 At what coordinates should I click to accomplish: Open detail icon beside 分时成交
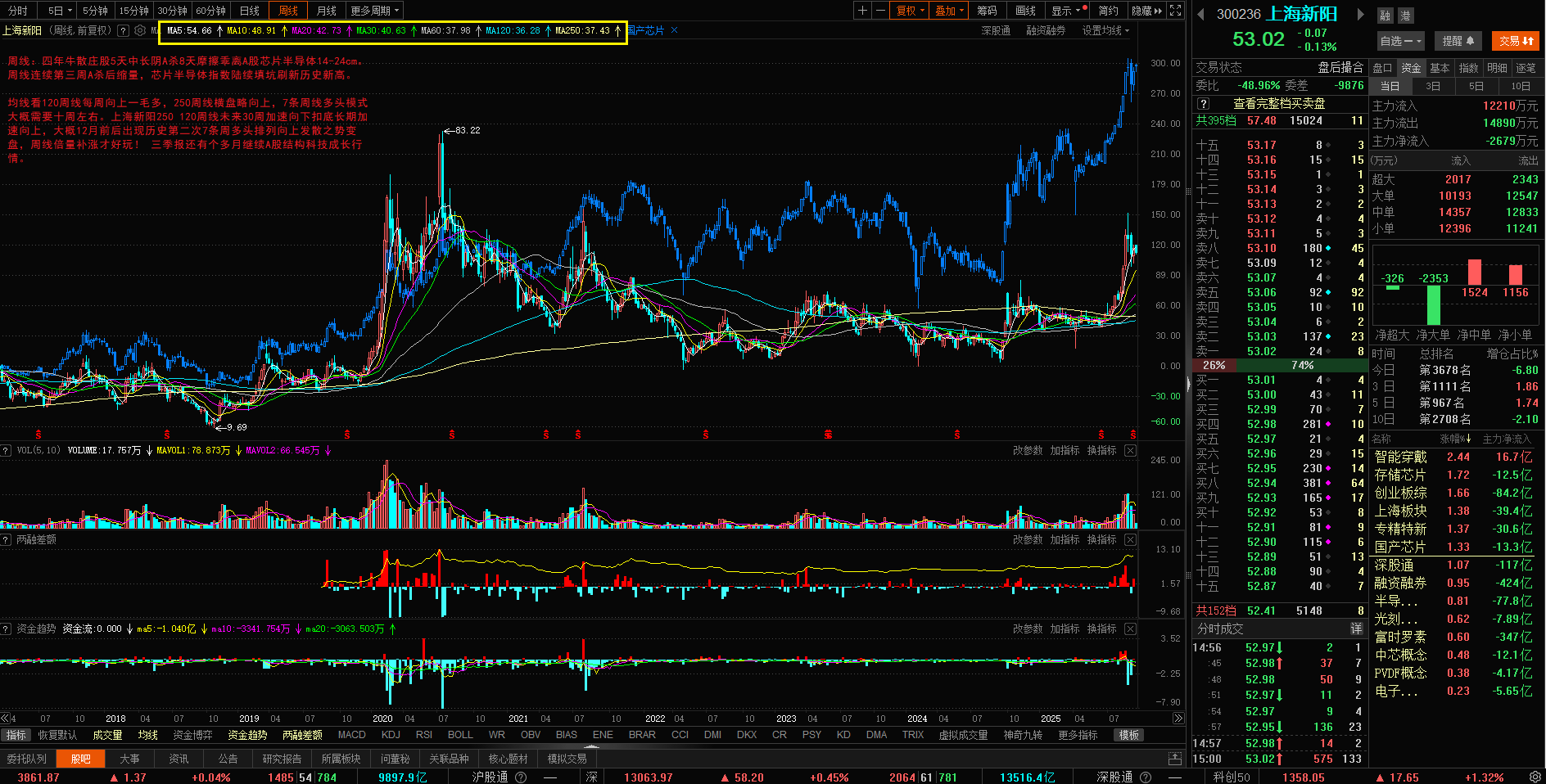[1356, 629]
